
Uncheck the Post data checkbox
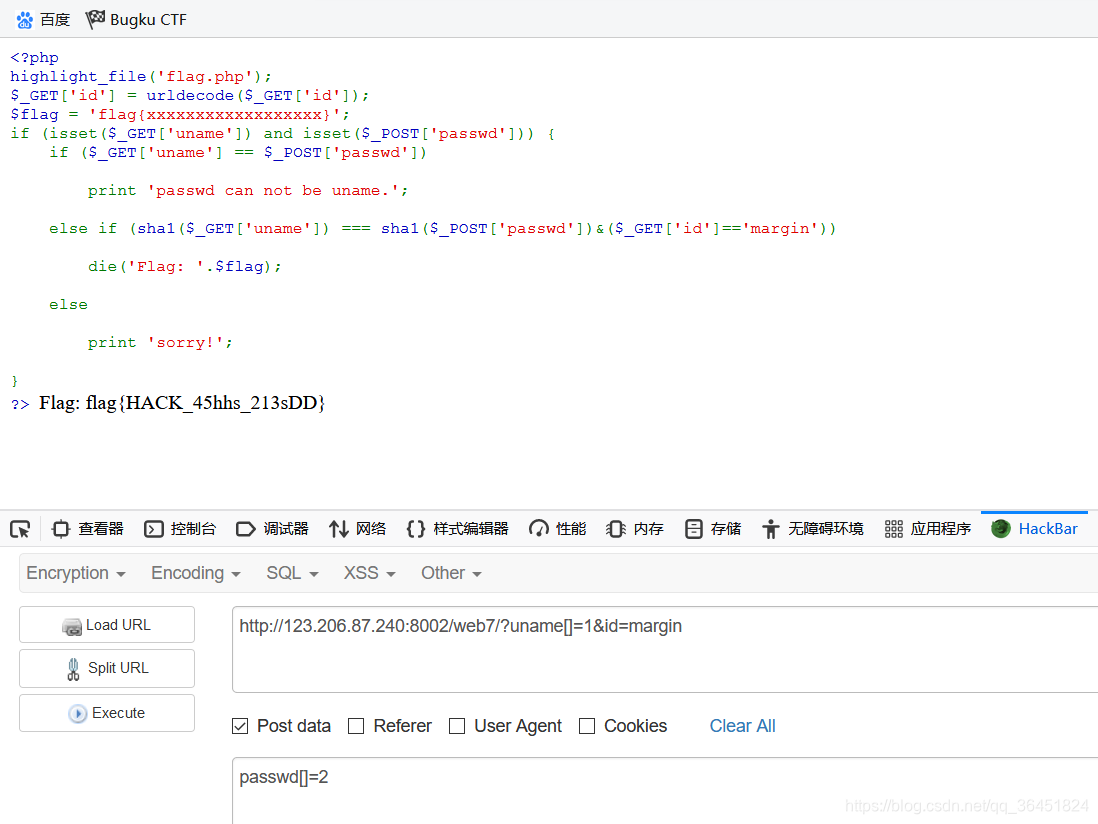point(240,726)
